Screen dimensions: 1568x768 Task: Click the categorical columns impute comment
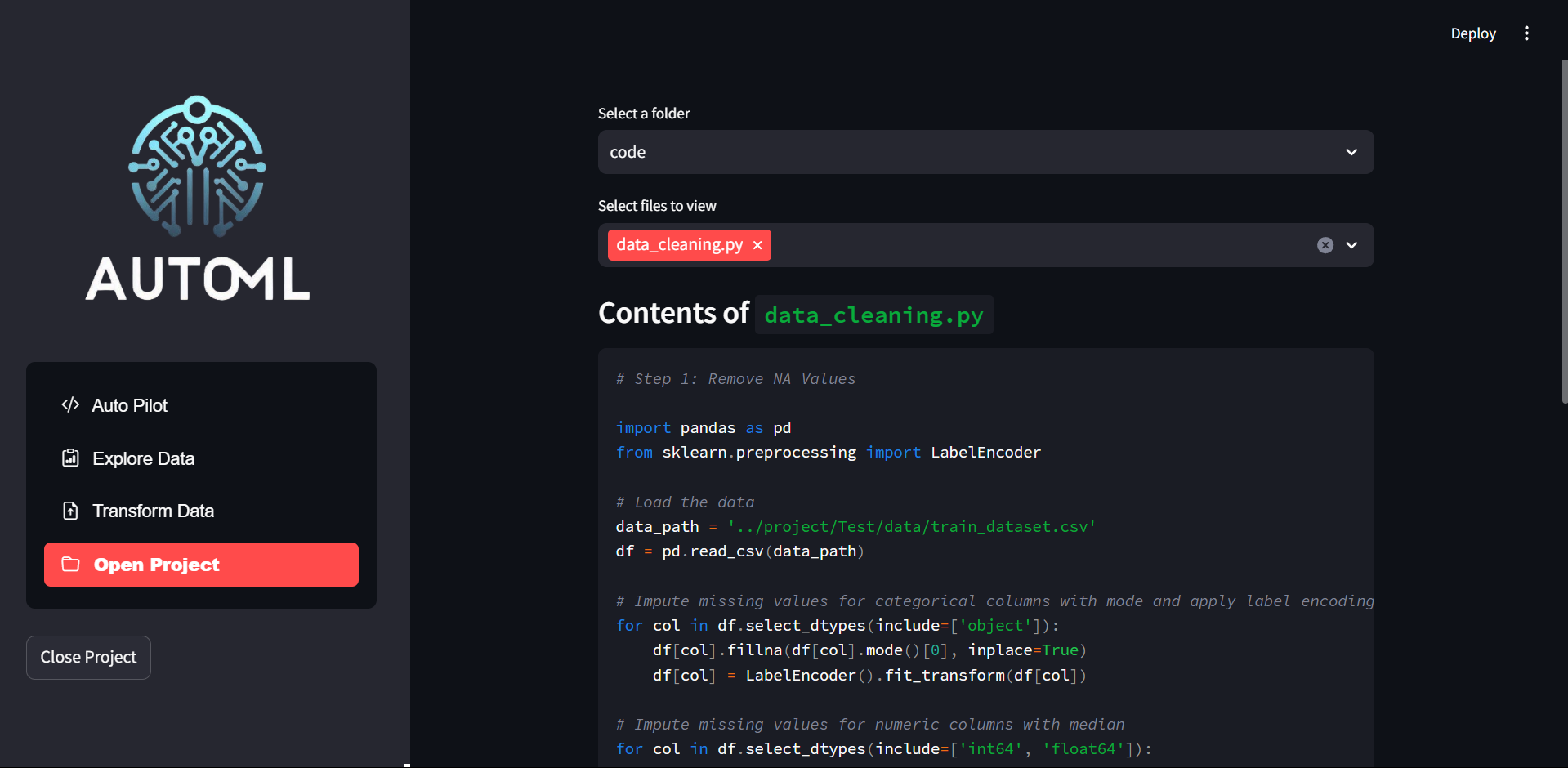click(994, 601)
